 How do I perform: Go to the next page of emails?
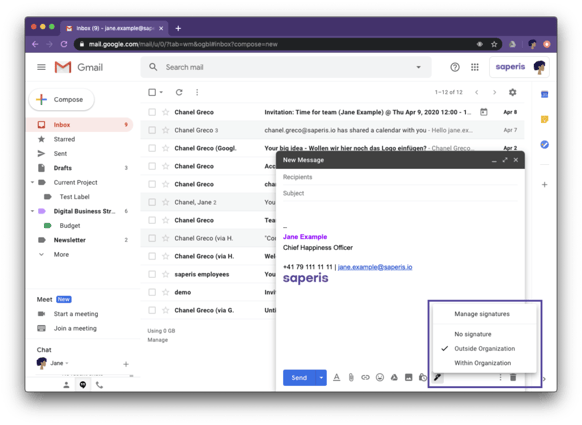click(494, 92)
